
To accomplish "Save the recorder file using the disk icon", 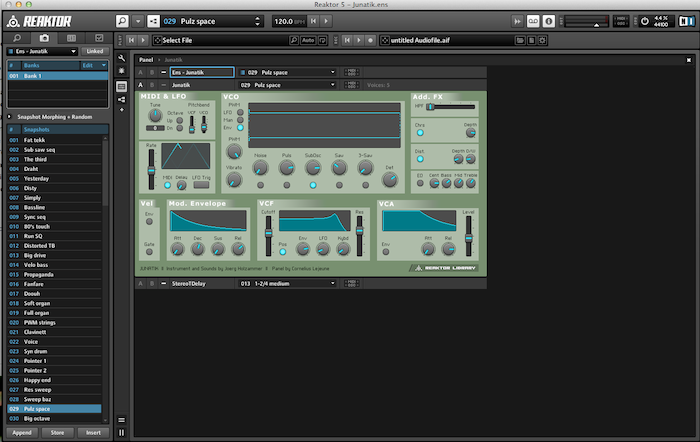I will 531,40.
